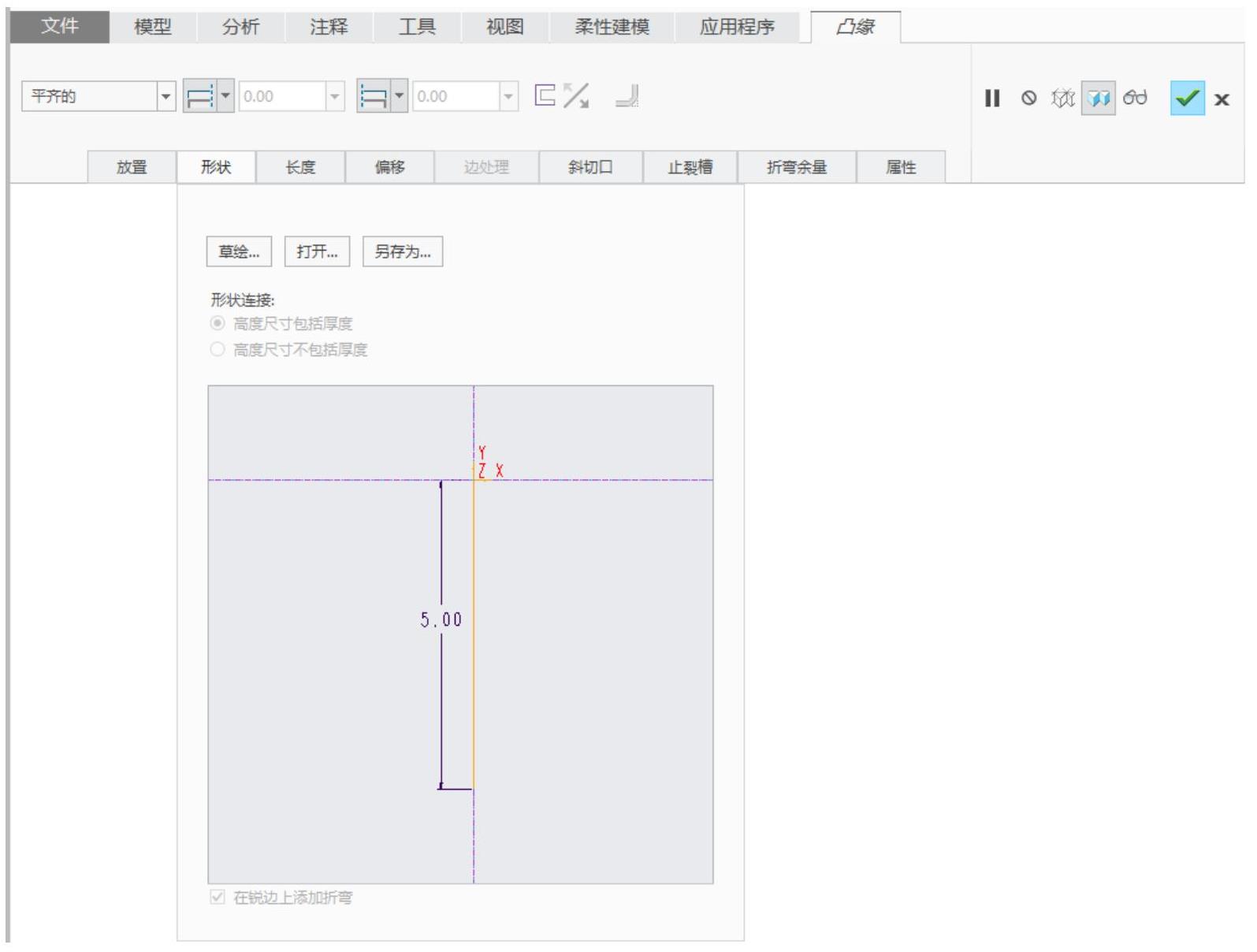Viewport: 1257px width, 952px height.
Task: Click the 草绘... sketch button
Action: [x=239, y=251]
